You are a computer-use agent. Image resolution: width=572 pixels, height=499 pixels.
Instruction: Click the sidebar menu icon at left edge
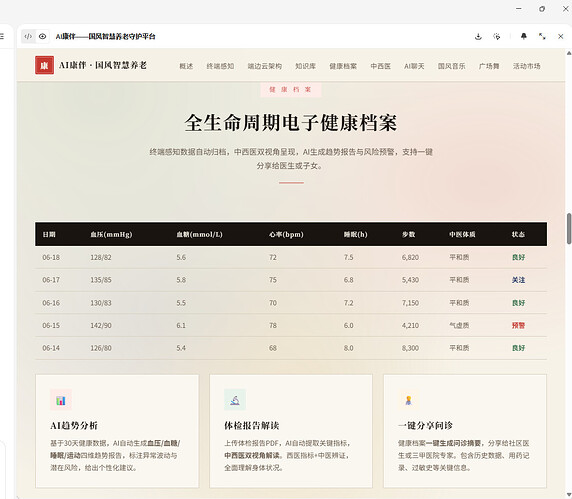[x=1, y=36]
